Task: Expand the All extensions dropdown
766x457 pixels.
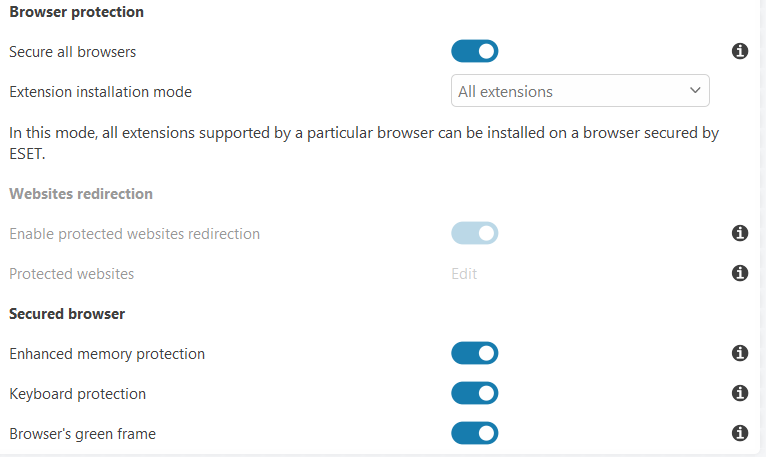Action: click(580, 91)
